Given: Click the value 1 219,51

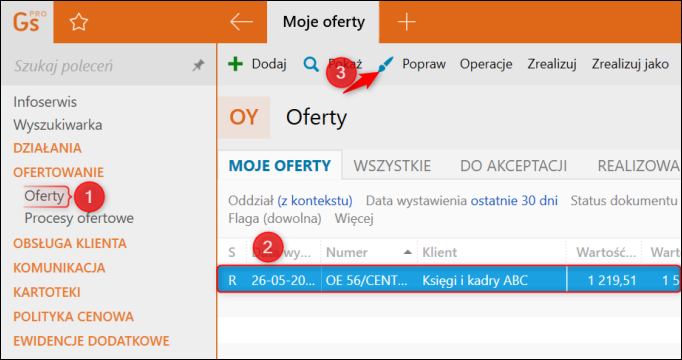Looking at the screenshot, I should pos(612,280).
